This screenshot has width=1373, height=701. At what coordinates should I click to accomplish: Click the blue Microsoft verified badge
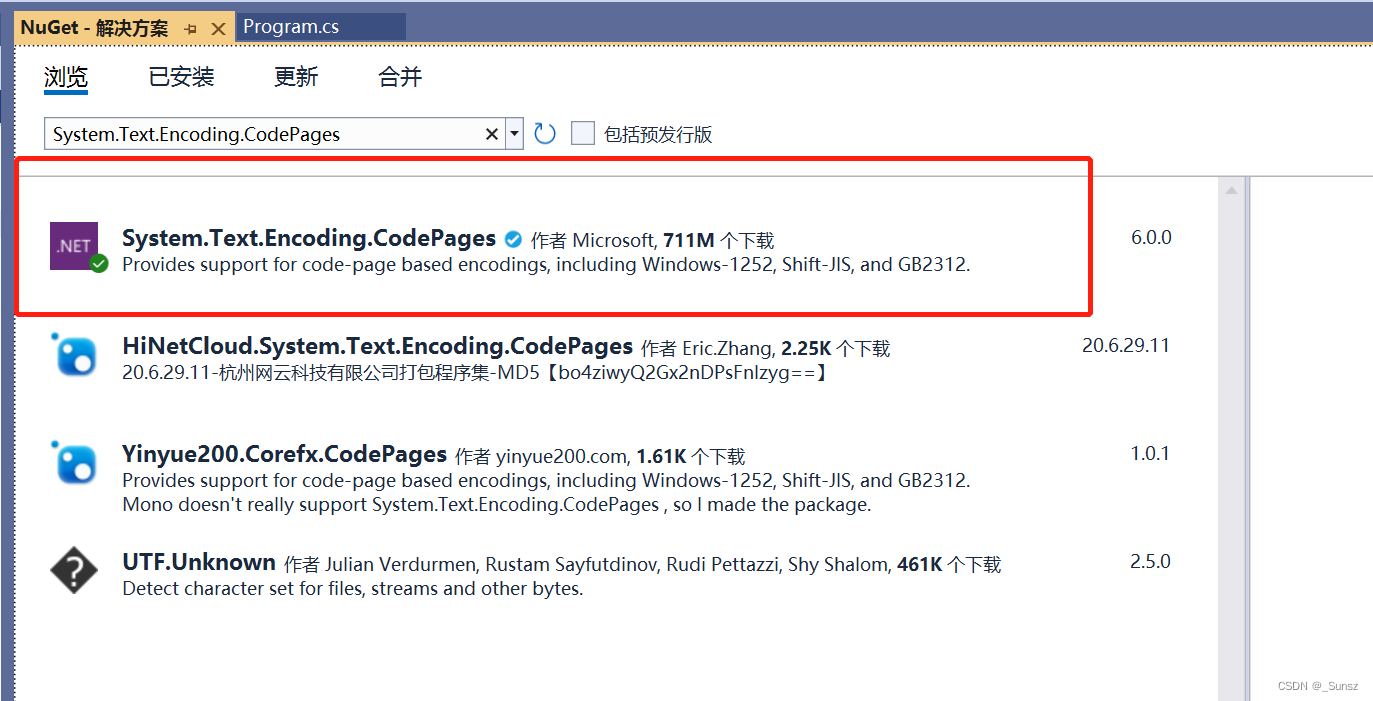513,238
